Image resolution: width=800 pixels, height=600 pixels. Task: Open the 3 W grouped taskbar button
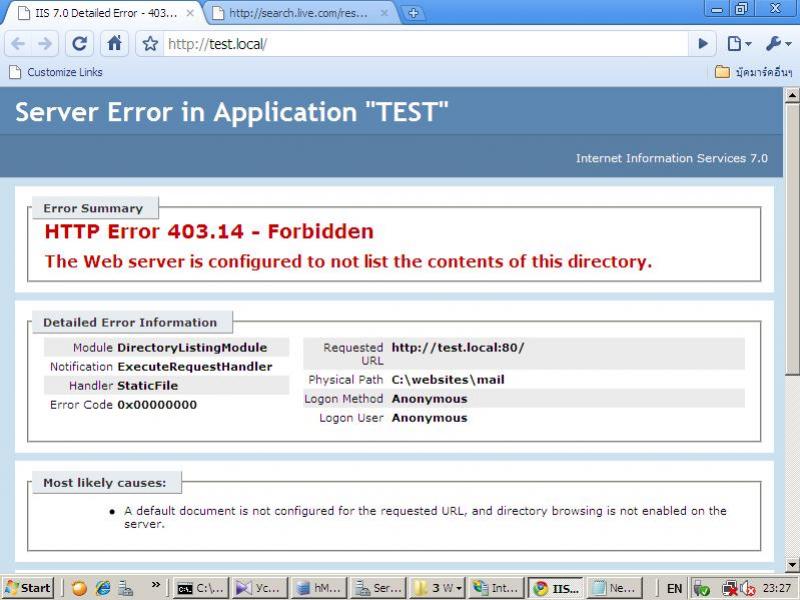[437, 588]
